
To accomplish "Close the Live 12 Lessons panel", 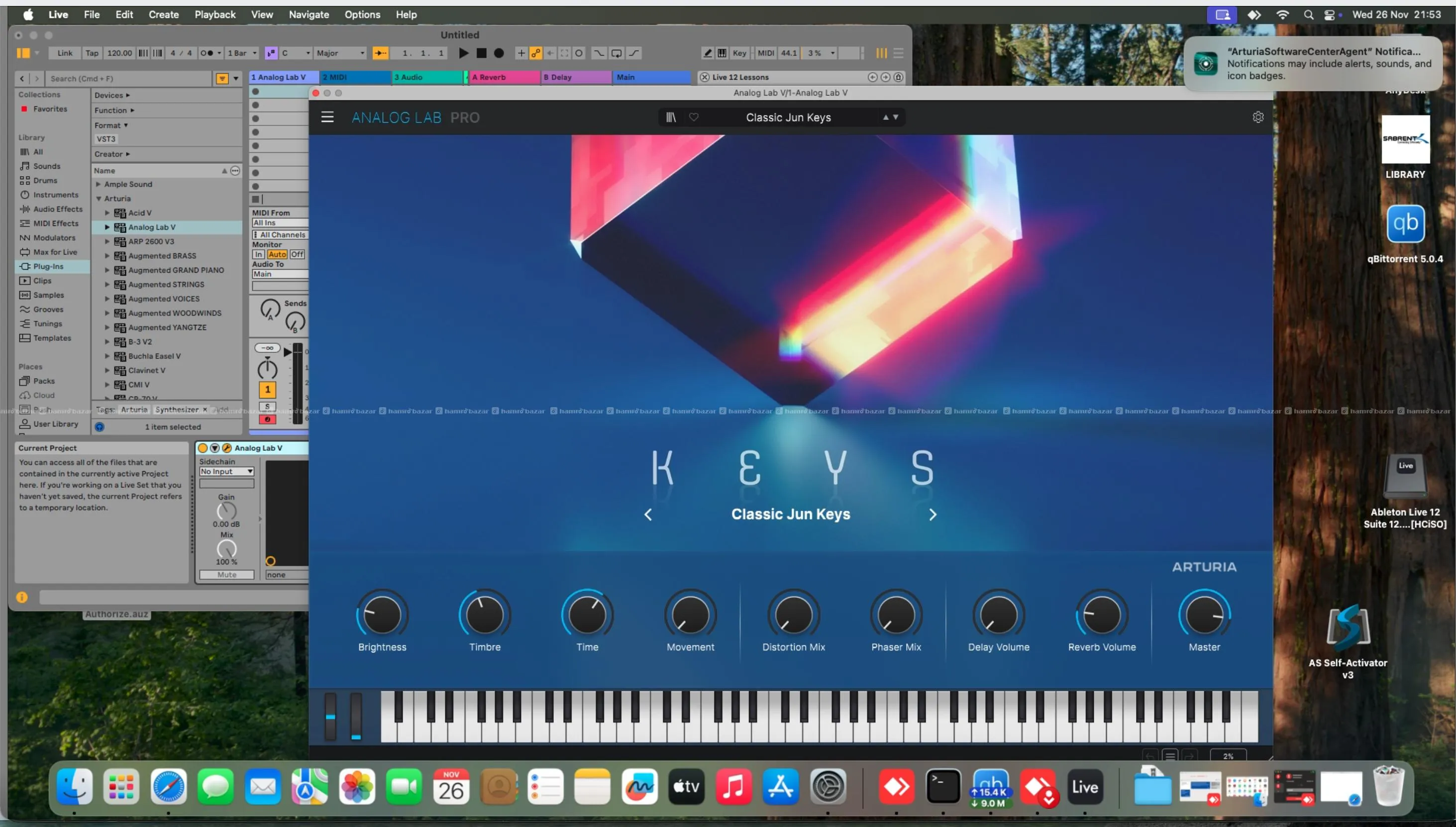I will click(x=704, y=77).
